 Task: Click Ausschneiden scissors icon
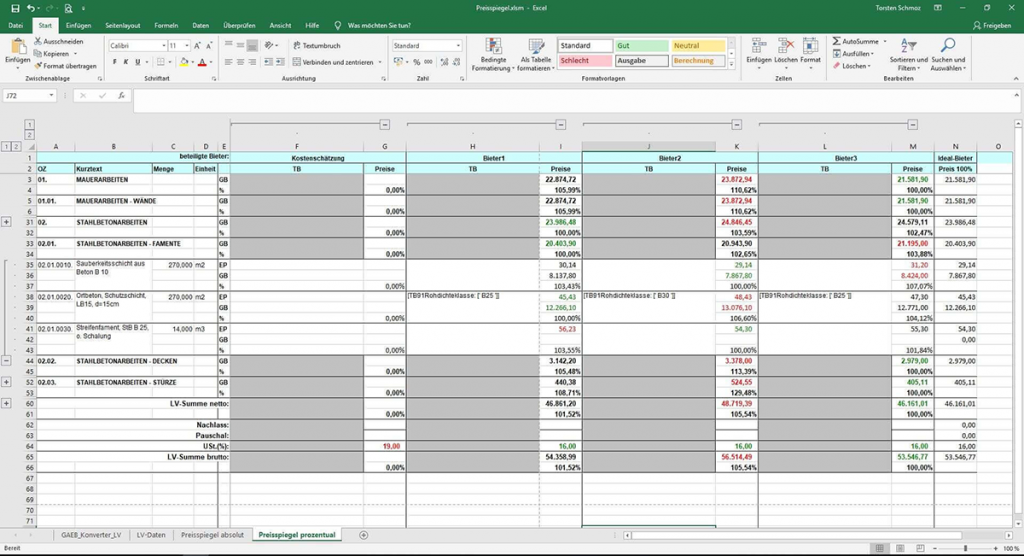[x=38, y=41]
